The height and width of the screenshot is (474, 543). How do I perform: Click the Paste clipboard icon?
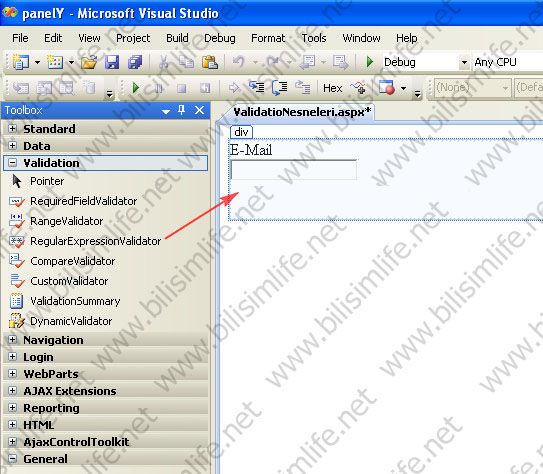point(210,62)
